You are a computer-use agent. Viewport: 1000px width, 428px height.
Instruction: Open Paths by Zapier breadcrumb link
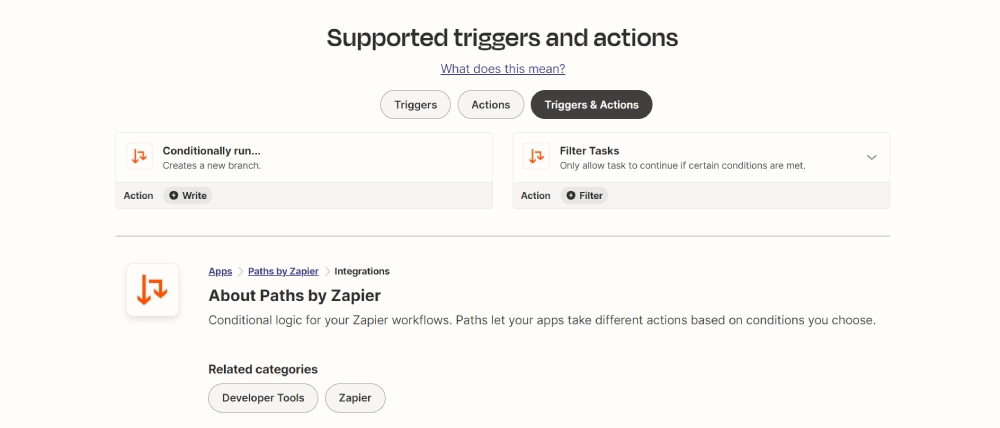pos(283,271)
